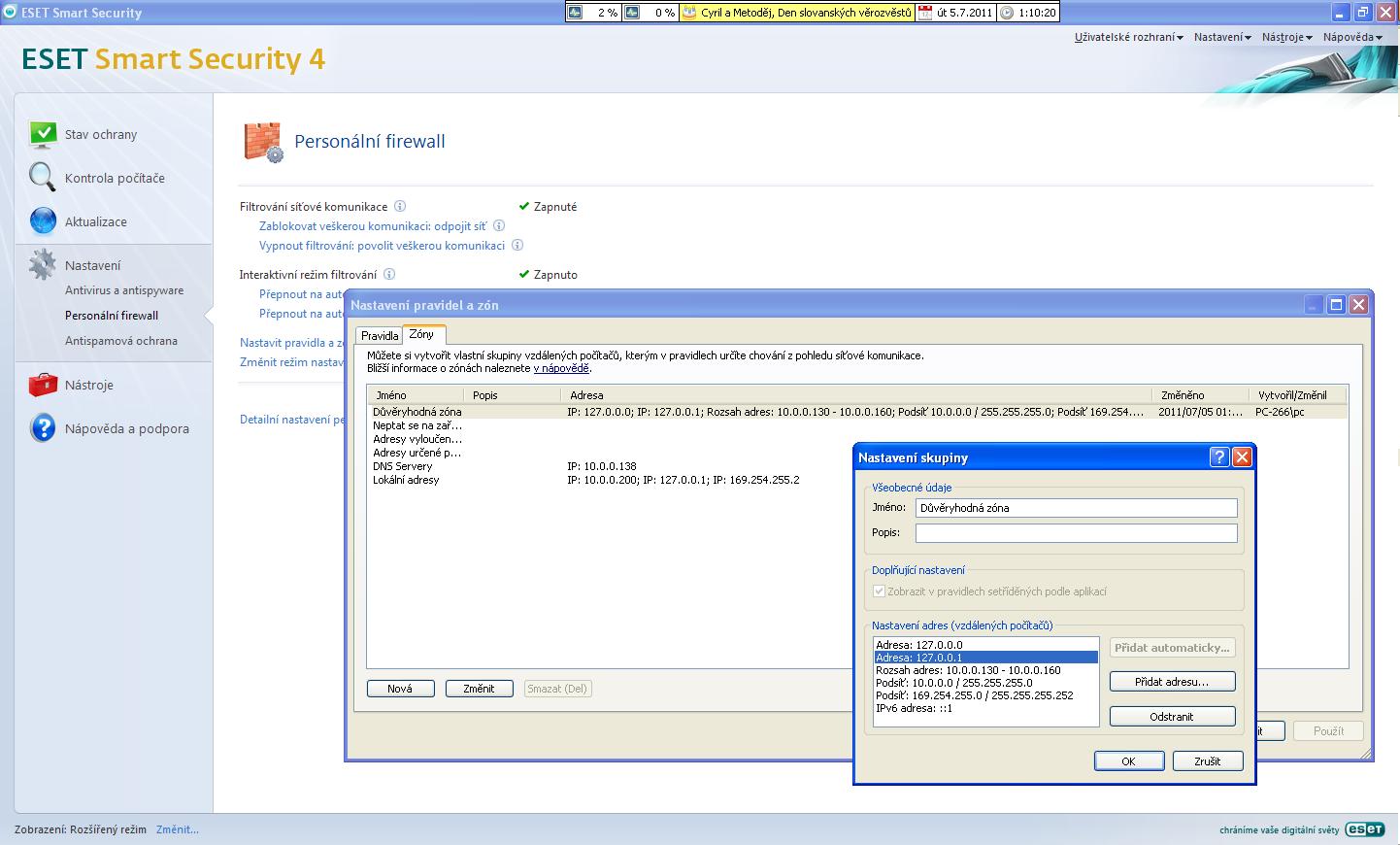Select the DNS Servery zone row
The height and width of the screenshot is (845, 1400).
(403, 466)
